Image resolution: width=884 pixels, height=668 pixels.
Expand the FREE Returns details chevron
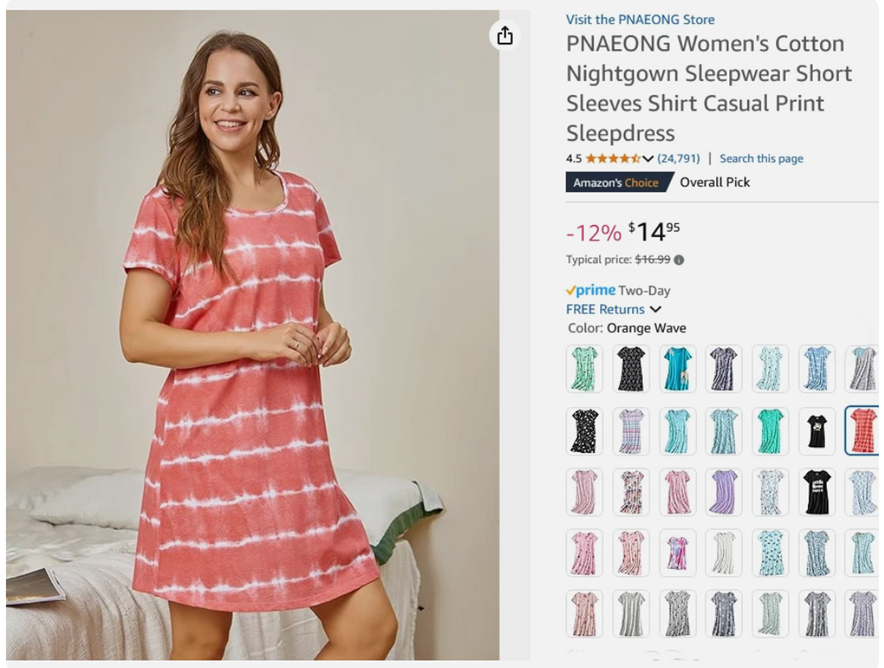point(656,309)
